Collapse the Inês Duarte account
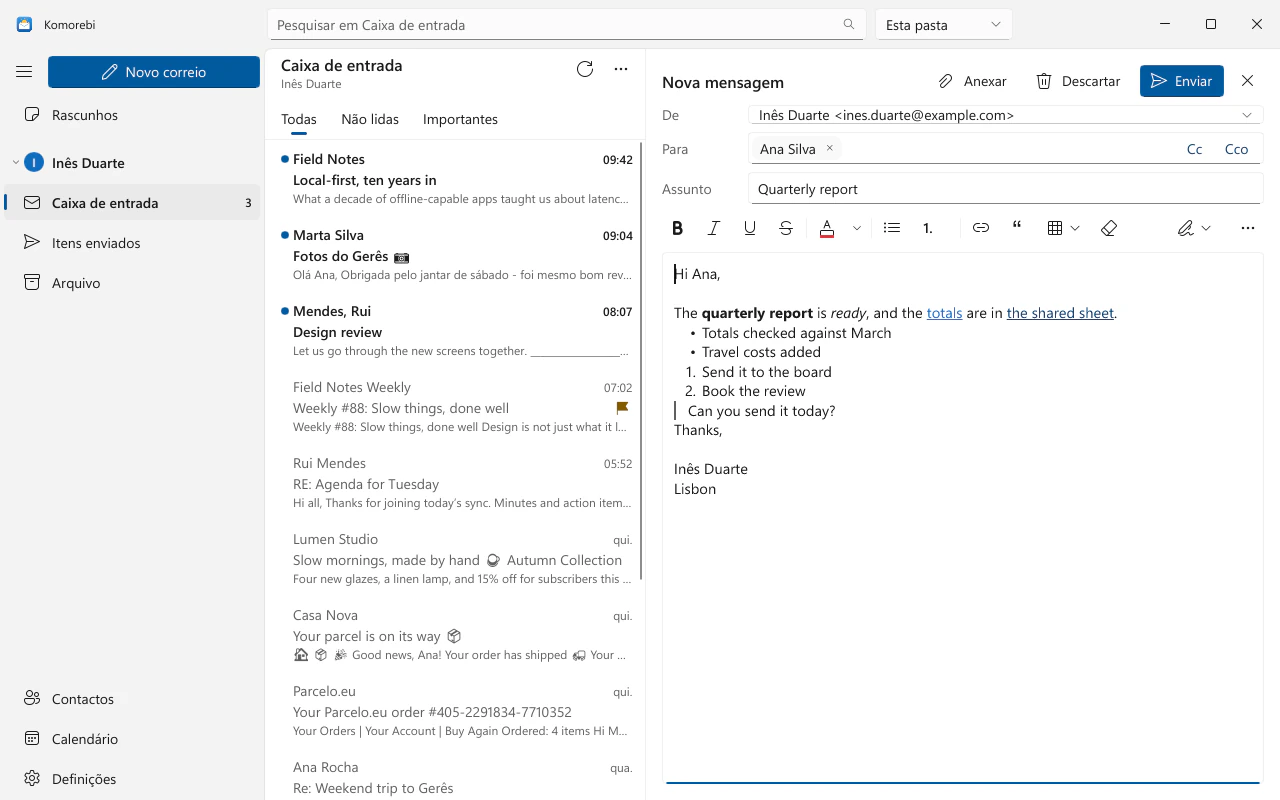Image resolution: width=1280 pixels, height=800 pixels. point(15,163)
